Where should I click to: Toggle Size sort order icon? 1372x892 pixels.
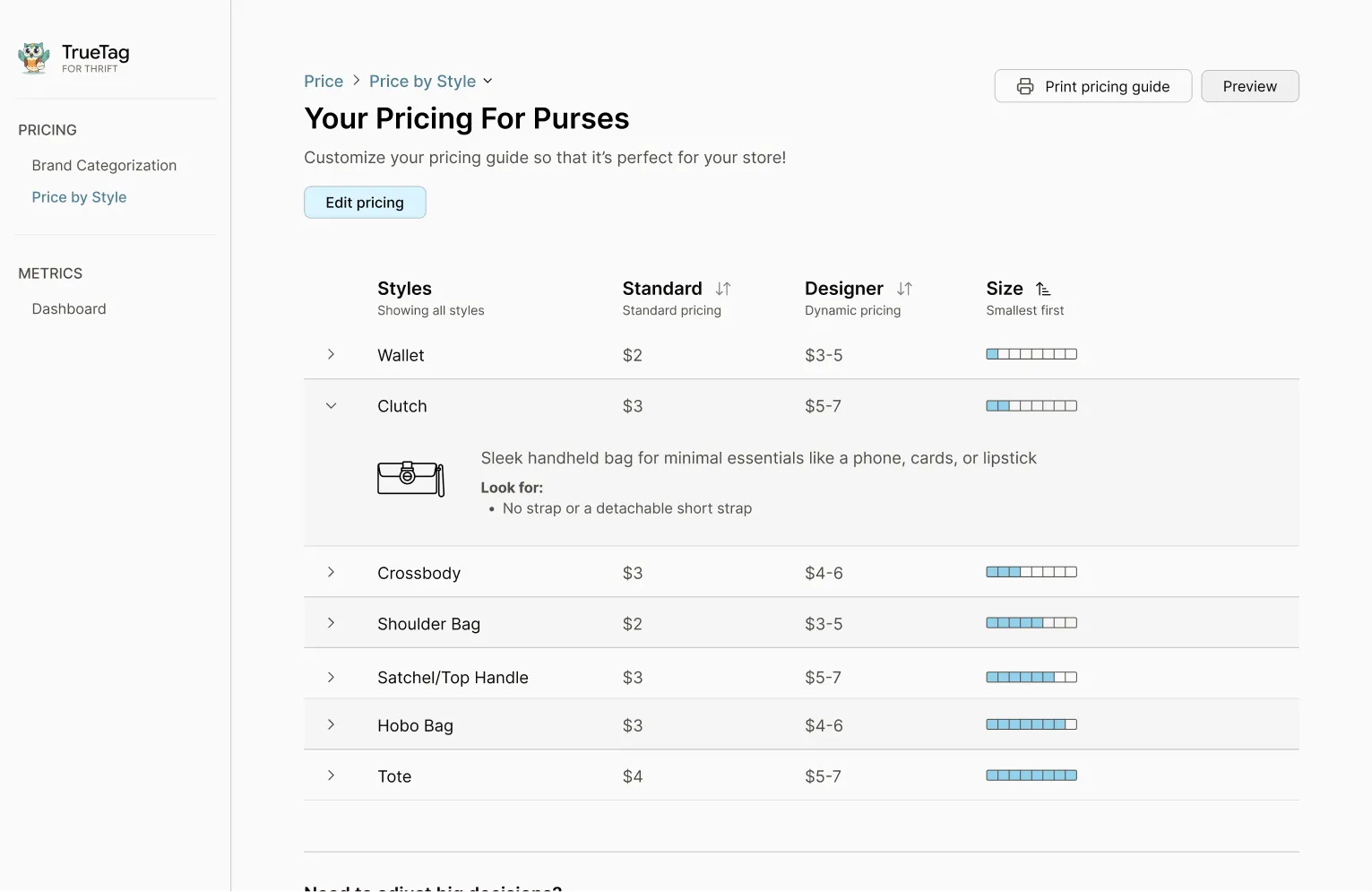tap(1043, 289)
